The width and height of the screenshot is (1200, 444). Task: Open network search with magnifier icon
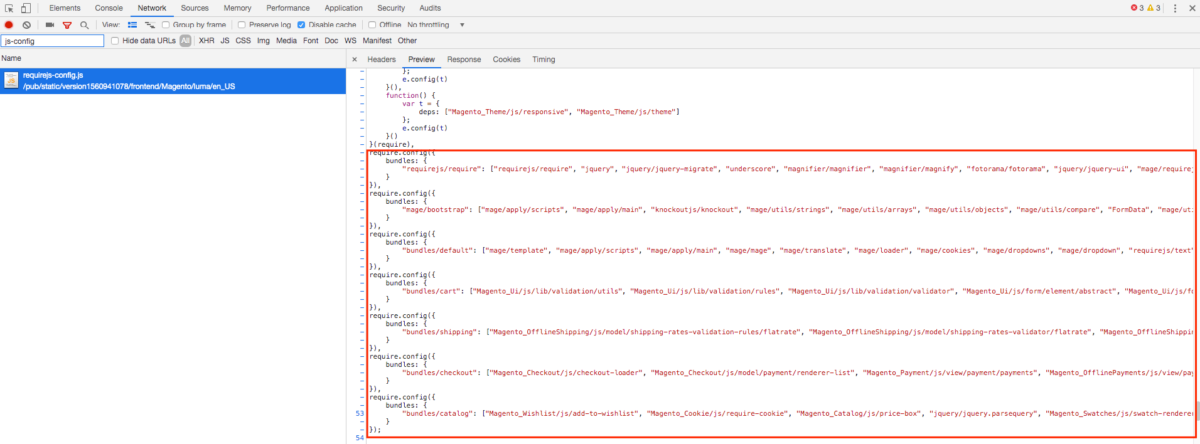click(x=84, y=24)
